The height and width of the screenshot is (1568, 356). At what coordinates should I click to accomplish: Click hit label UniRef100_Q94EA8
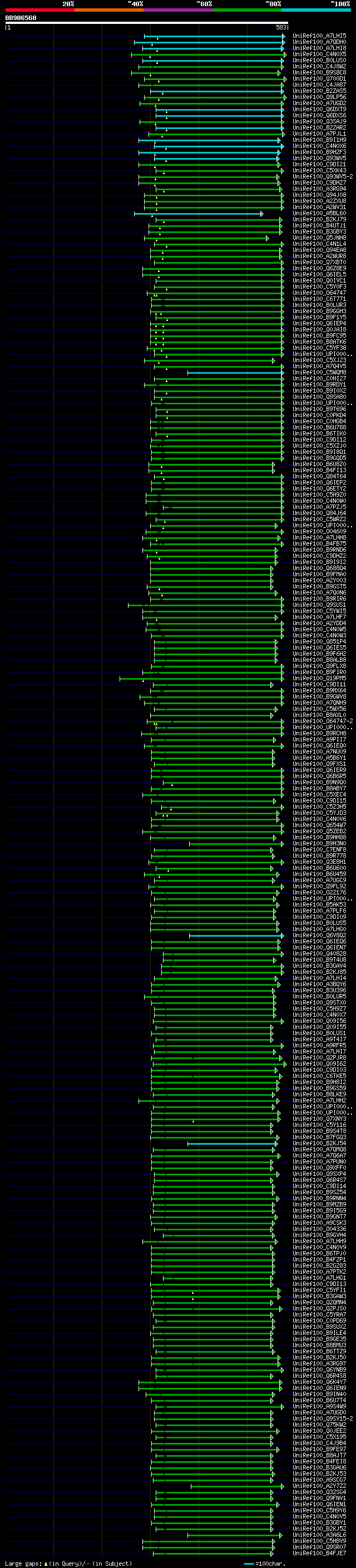click(x=319, y=250)
